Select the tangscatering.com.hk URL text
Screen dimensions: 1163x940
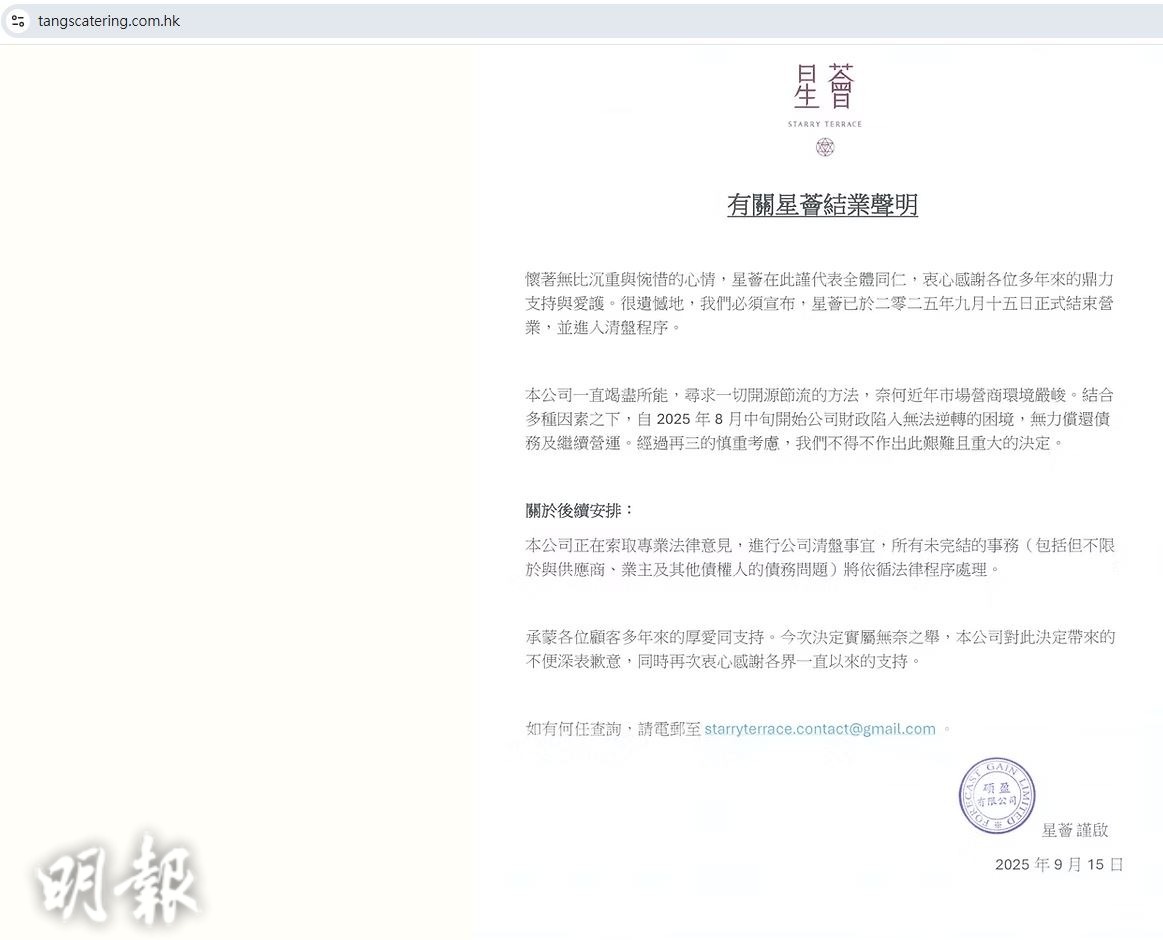[109, 21]
